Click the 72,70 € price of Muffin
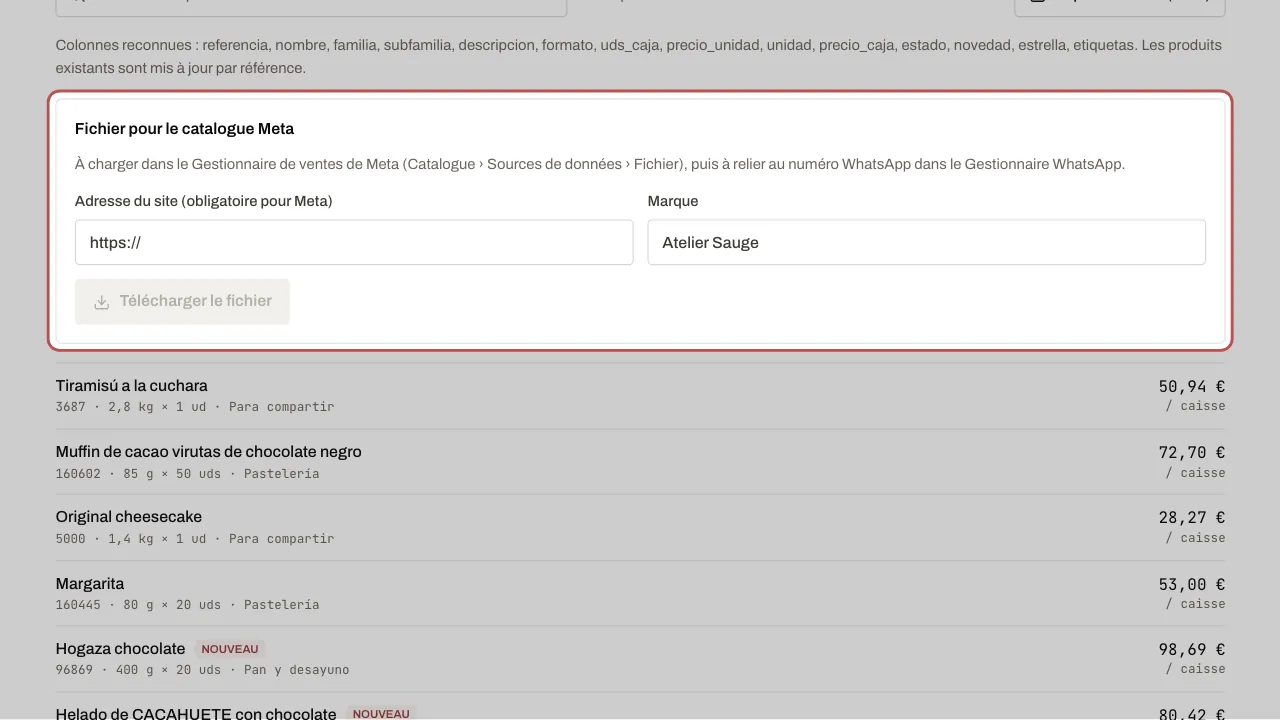 click(1192, 452)
